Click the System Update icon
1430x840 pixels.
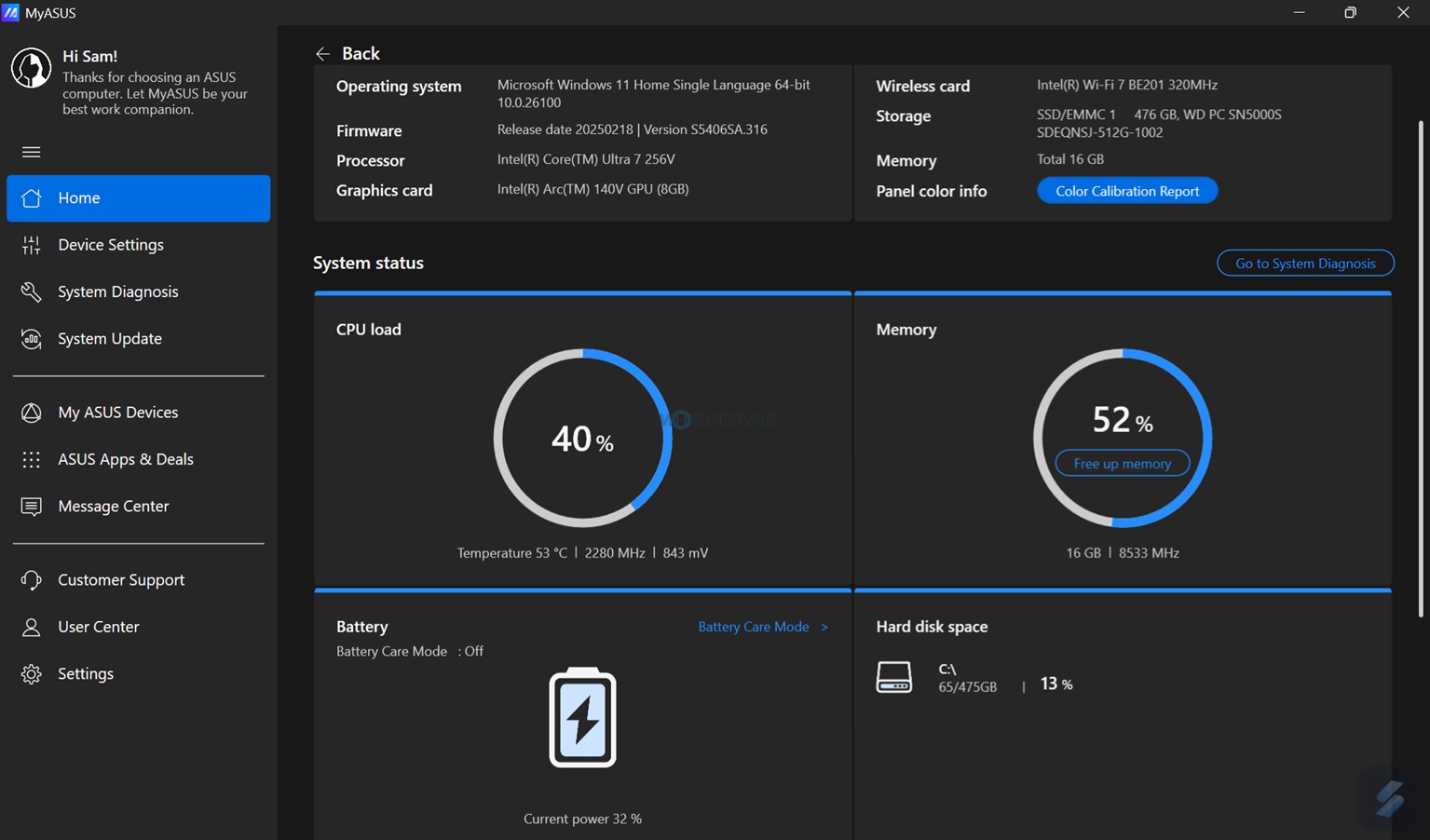click(31, 339)
